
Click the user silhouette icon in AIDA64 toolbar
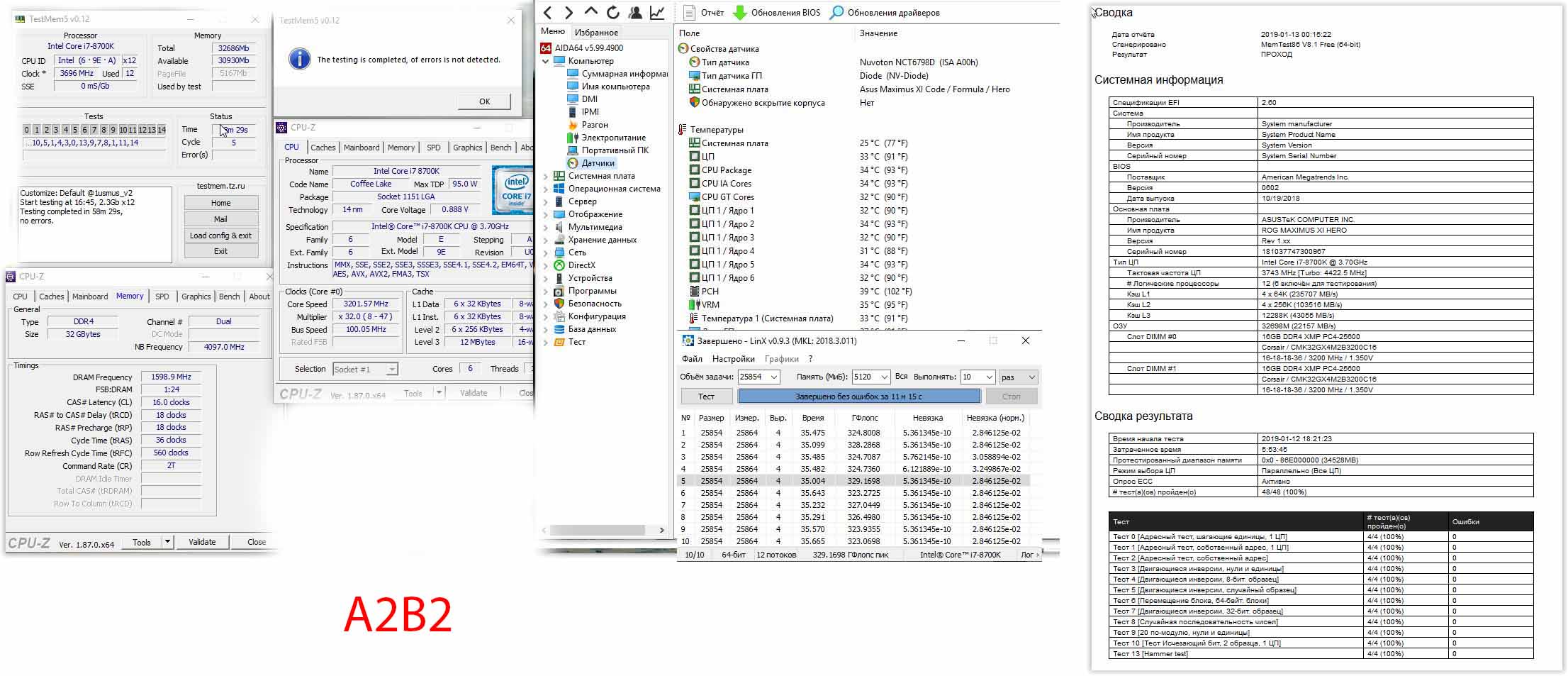point(635,12)
